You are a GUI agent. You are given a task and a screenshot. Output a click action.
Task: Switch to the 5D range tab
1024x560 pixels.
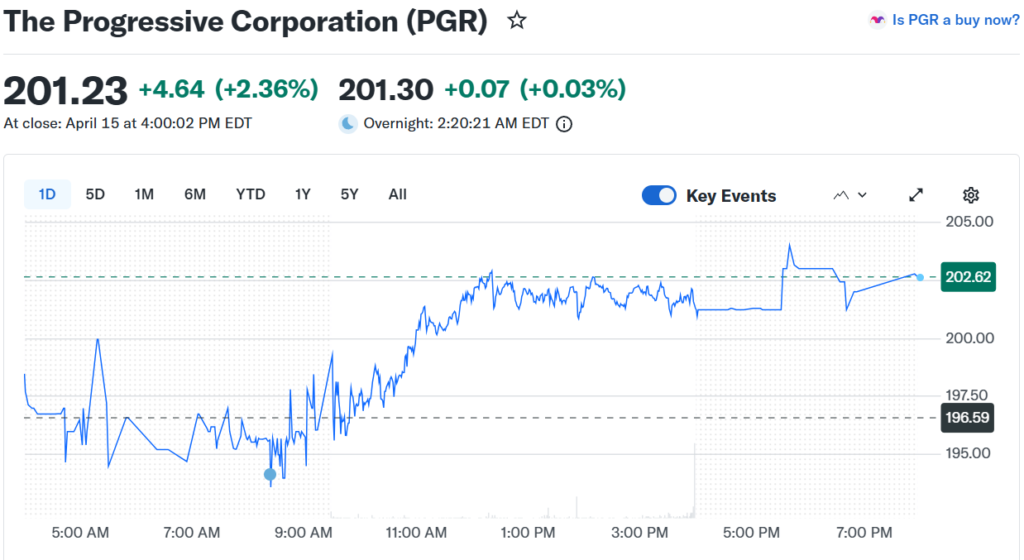point(95,194)
